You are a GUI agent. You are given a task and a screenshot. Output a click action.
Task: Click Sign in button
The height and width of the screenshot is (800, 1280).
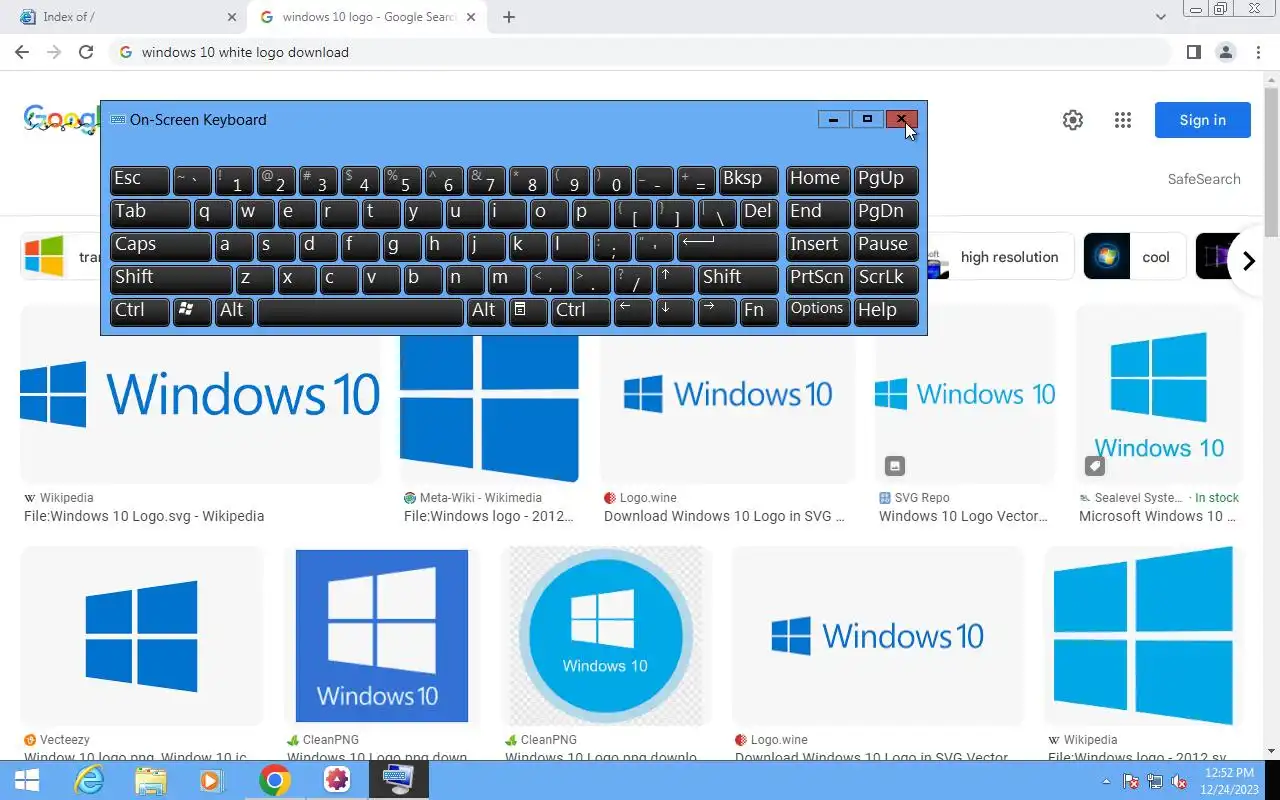(1202, 120)
